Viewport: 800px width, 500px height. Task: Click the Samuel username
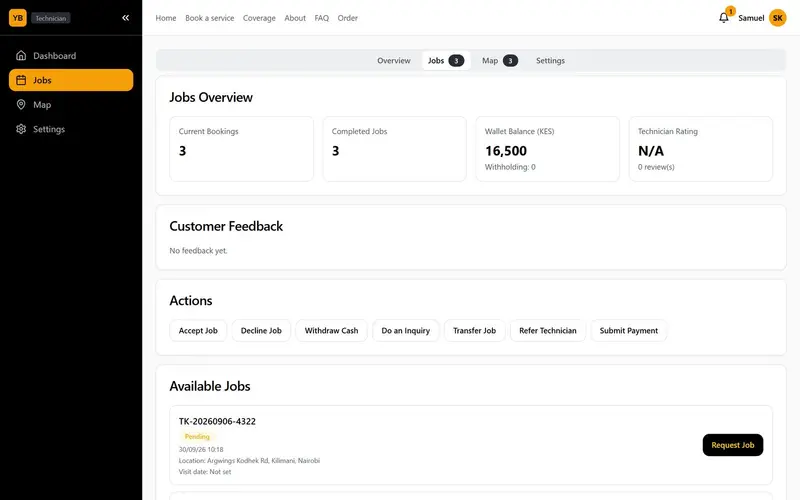(751, 18)
